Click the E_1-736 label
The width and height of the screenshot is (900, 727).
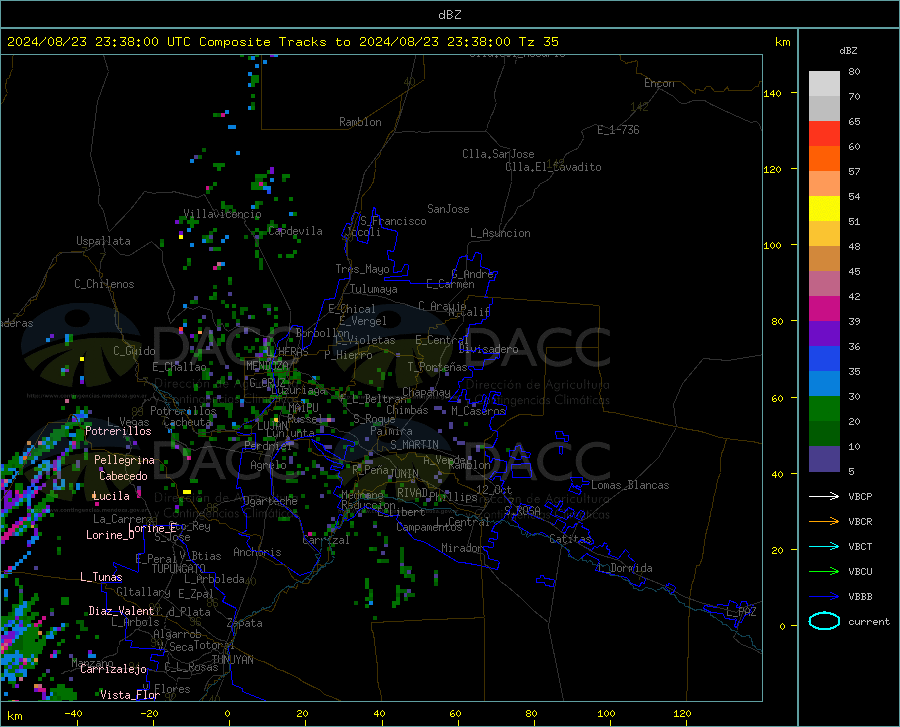point(618,130)
